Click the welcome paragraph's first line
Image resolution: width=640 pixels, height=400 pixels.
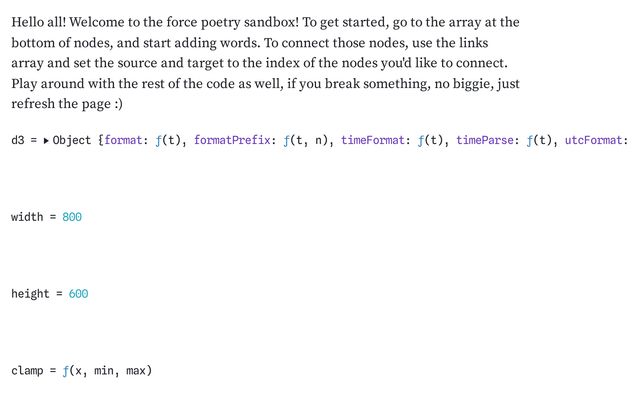[x=265, y=21]
